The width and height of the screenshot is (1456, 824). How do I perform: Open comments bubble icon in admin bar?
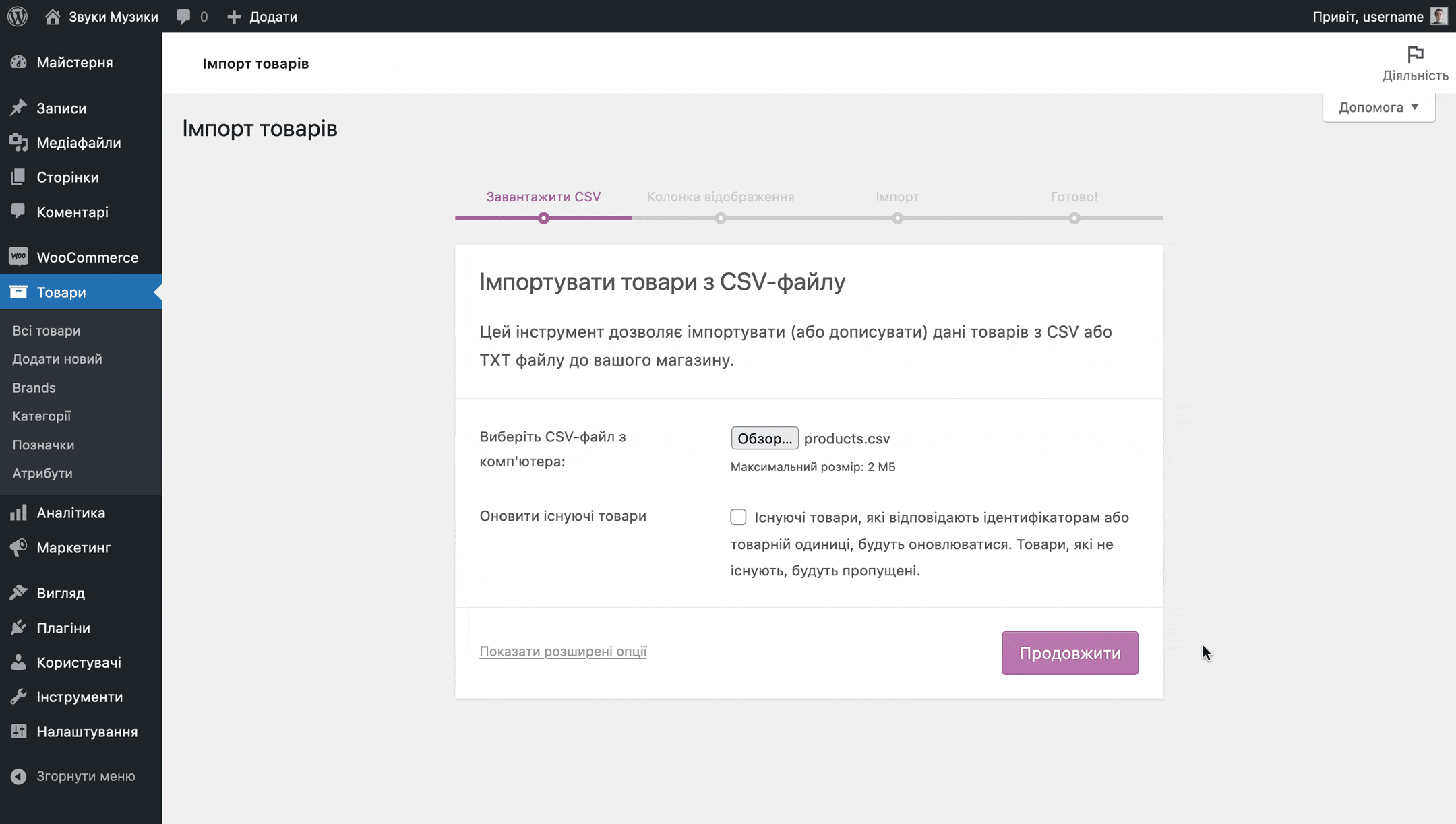[x=183, y=17]
